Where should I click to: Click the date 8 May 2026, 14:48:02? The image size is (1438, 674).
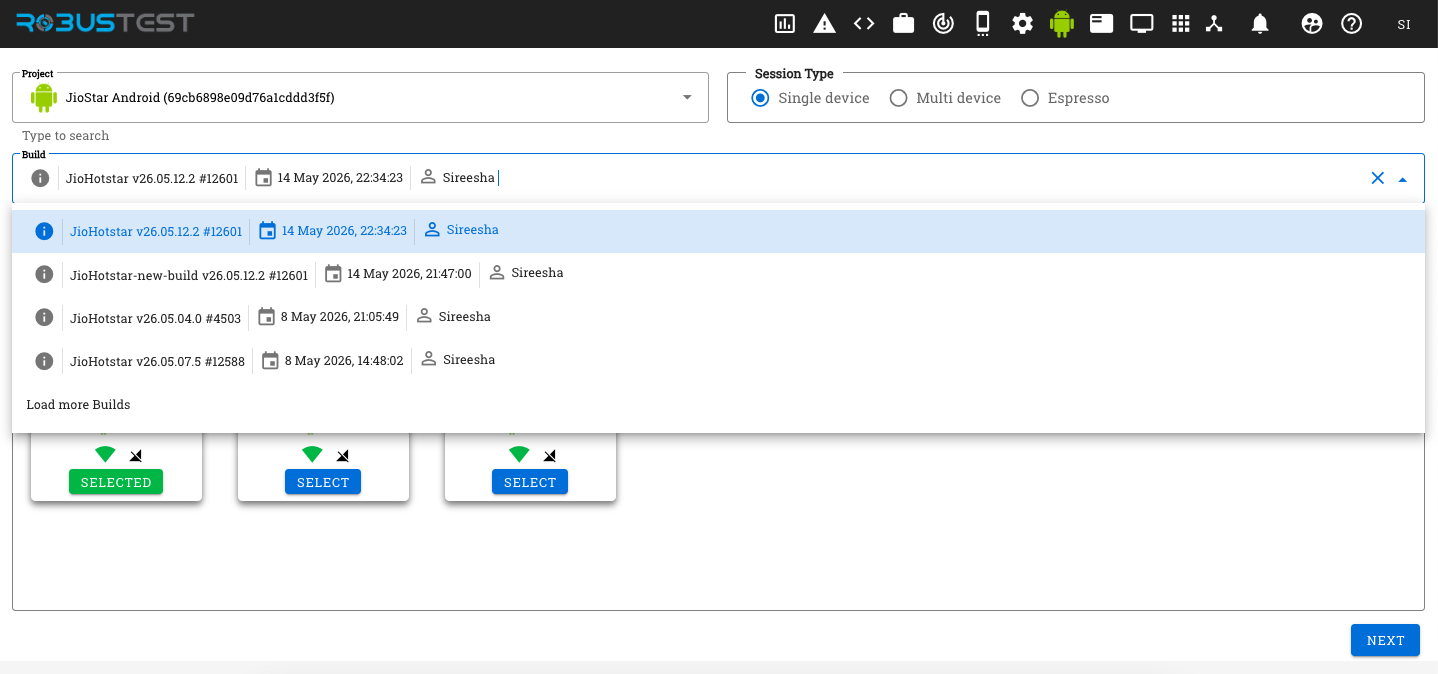point(344,360)
